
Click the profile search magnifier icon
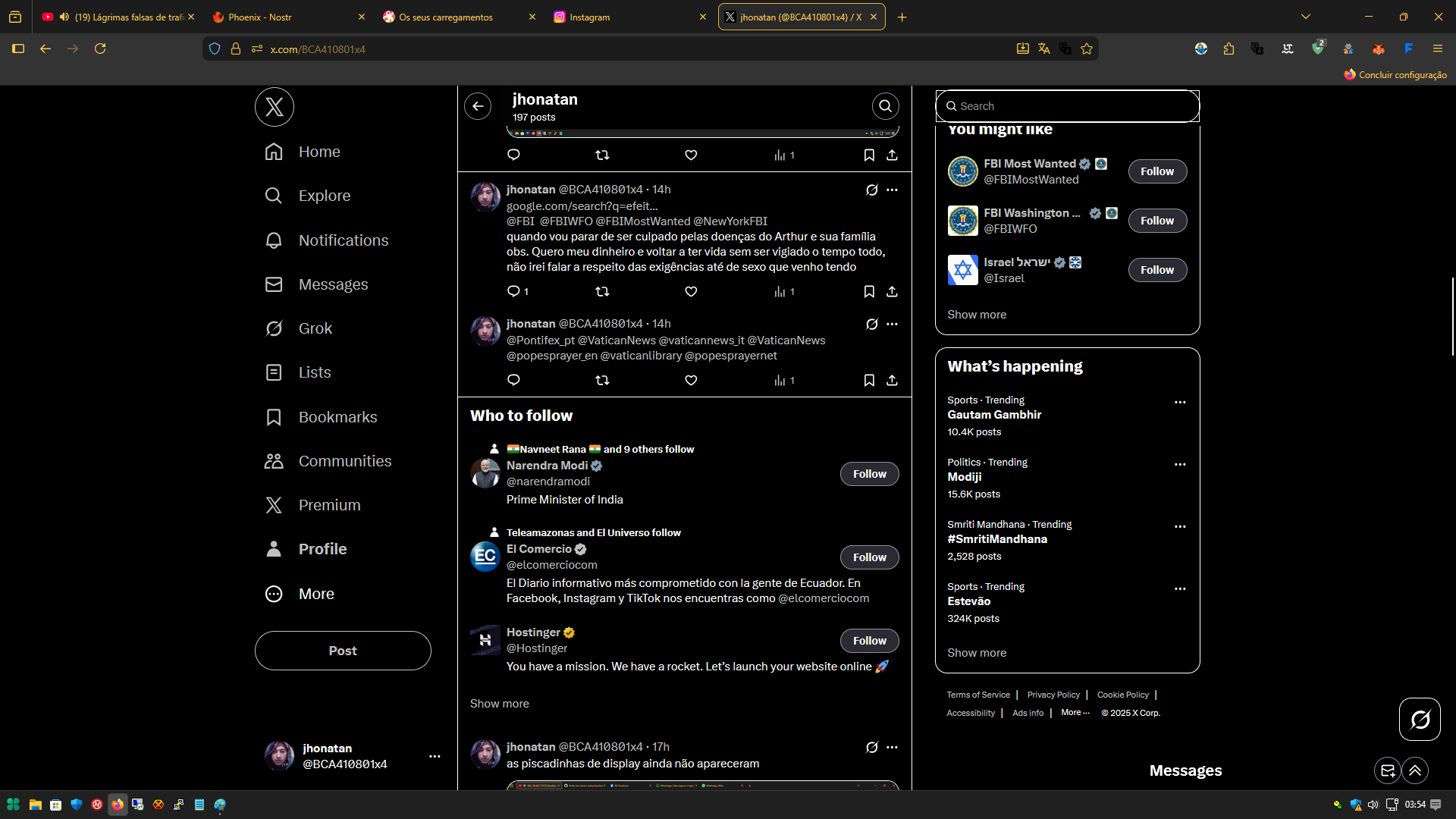(x=885, y=106)
